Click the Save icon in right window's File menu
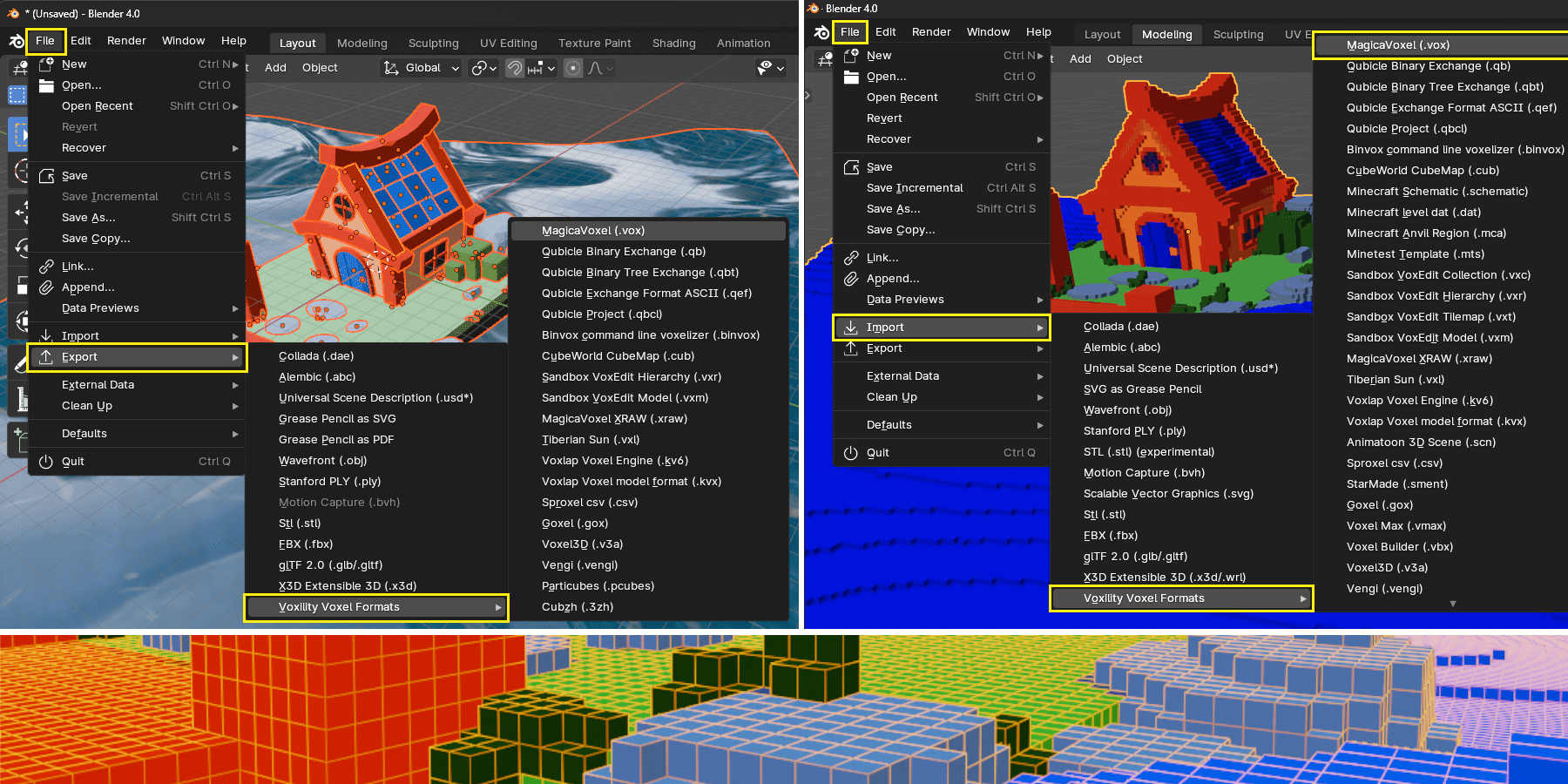 tap(851, 166)
